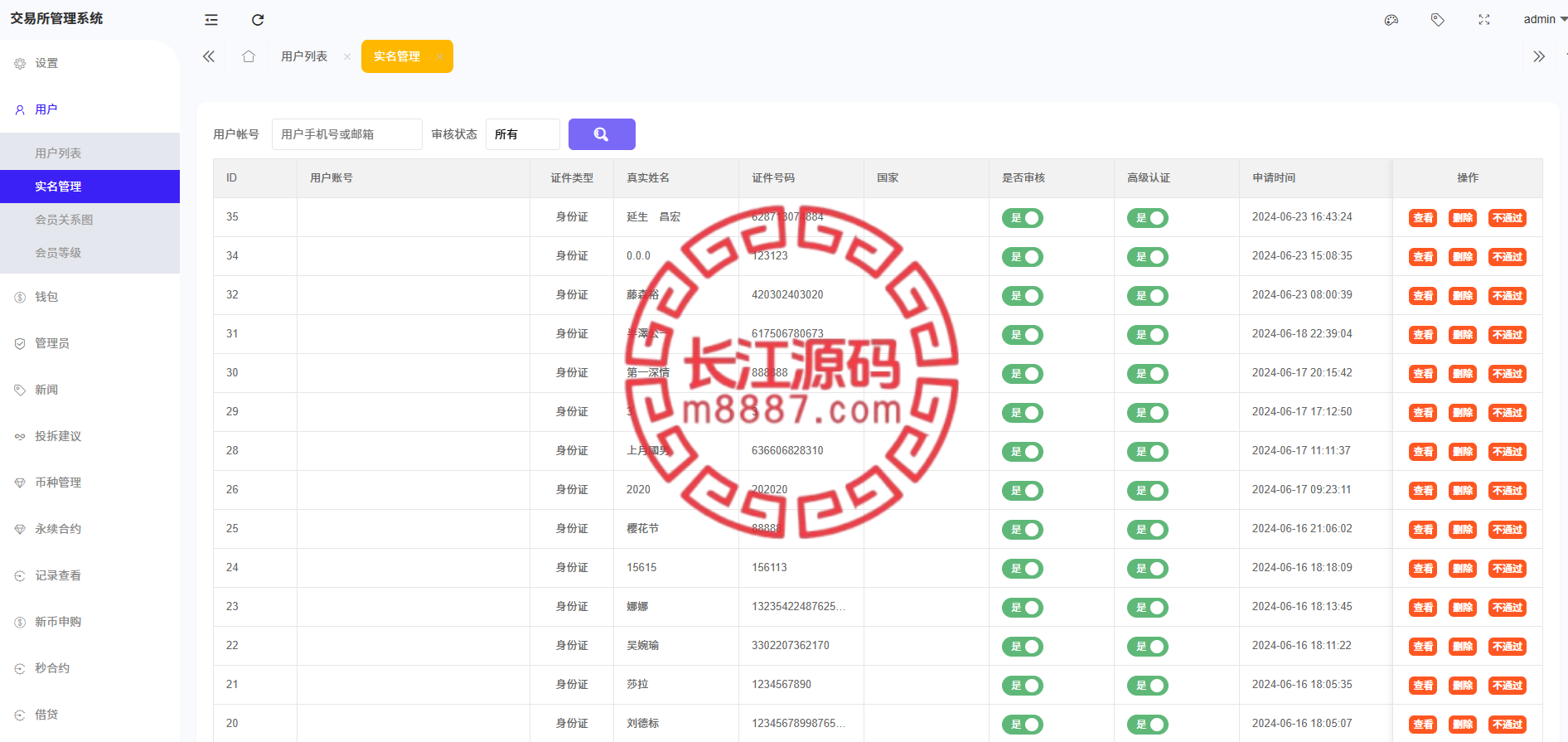The image size is (1568, 742).
Task: Select the 证件号码 value 3302207362170
Action: point(791,646)
